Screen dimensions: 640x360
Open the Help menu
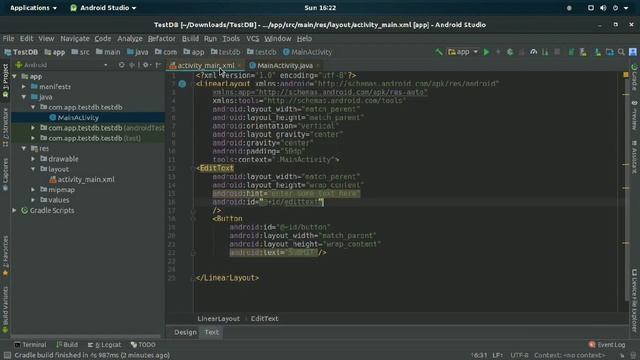pyautogui.click(x=304, y=38)
